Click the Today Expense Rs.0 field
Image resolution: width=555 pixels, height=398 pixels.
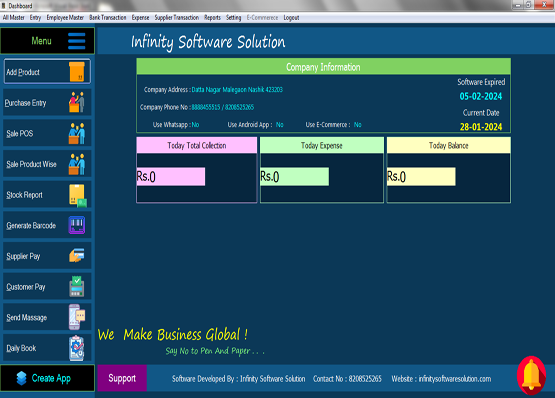[294, 176]
